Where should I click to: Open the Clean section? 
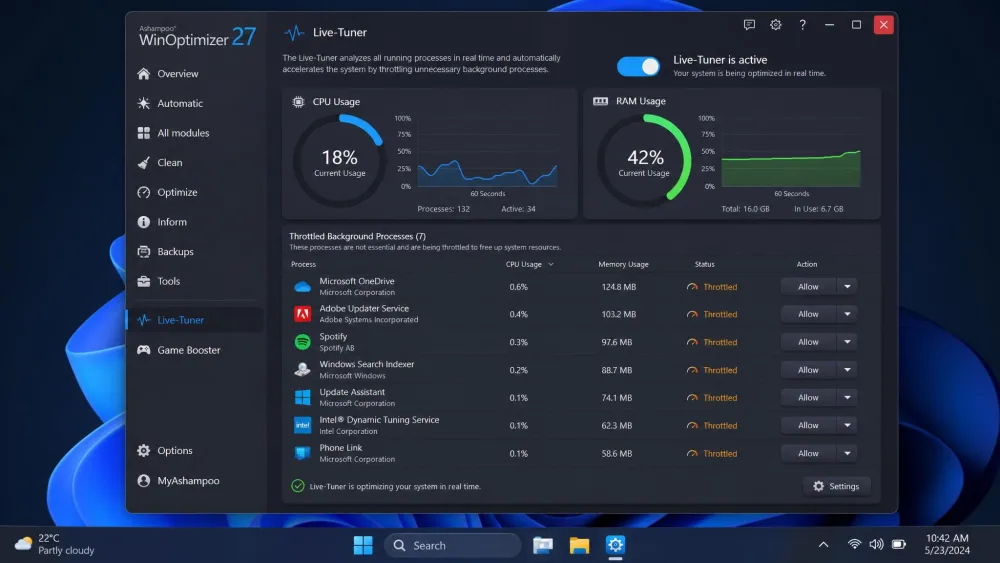point(195,163)
